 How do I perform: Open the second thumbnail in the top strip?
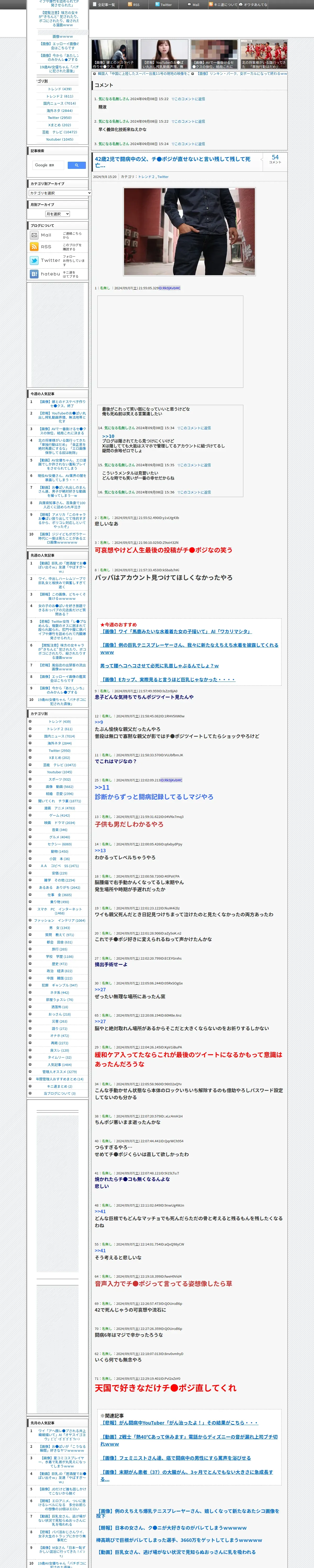pos(165,54)
